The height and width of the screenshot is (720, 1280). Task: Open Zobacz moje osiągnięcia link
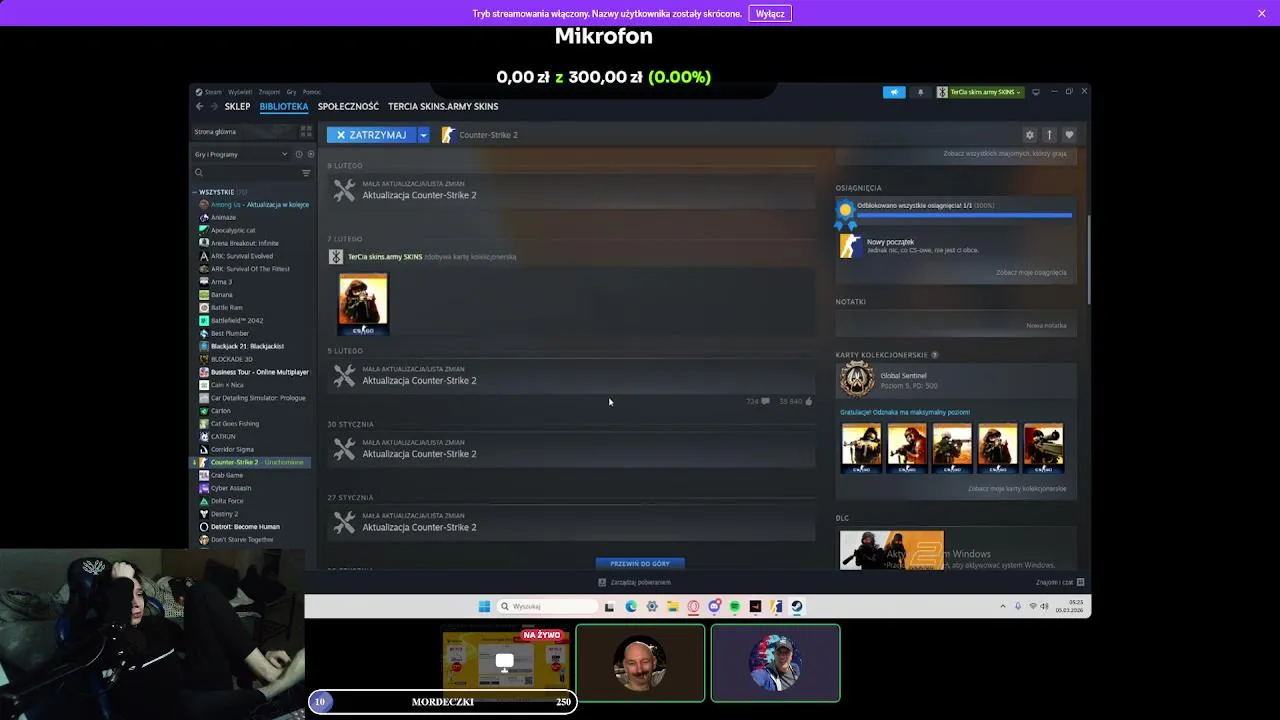1031,272
